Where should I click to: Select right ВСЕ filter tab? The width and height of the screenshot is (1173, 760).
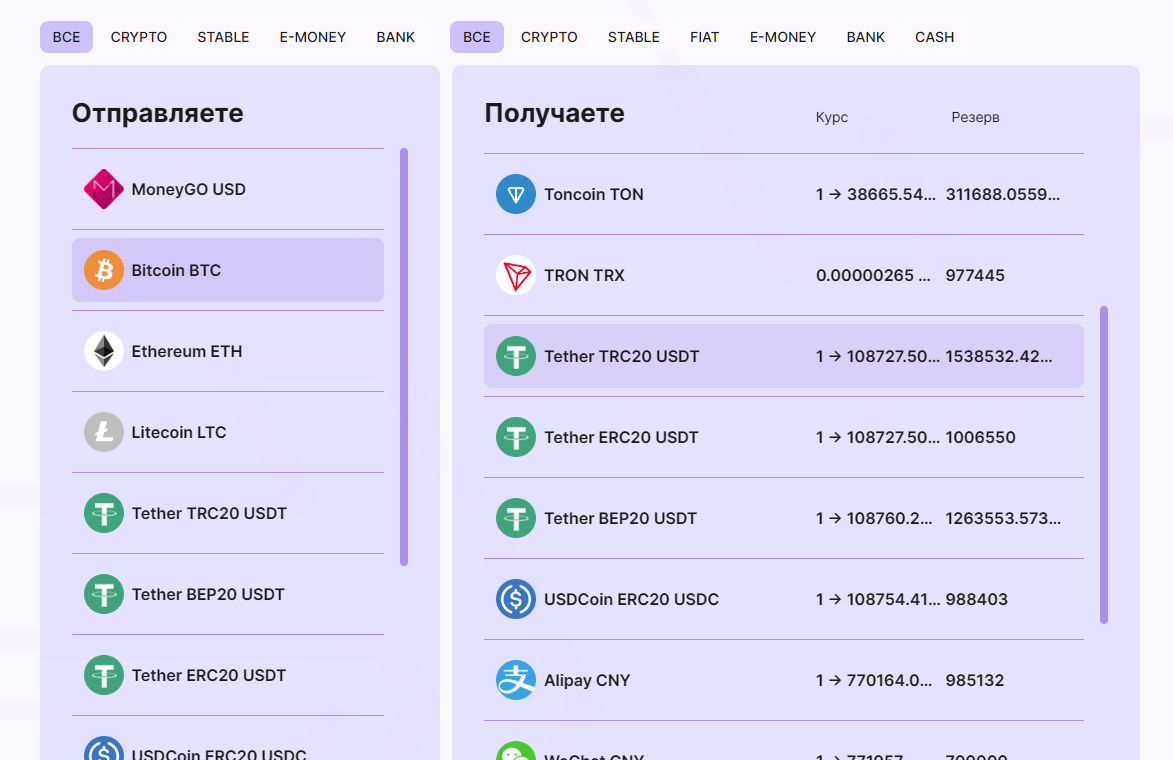tap(477, 37)
